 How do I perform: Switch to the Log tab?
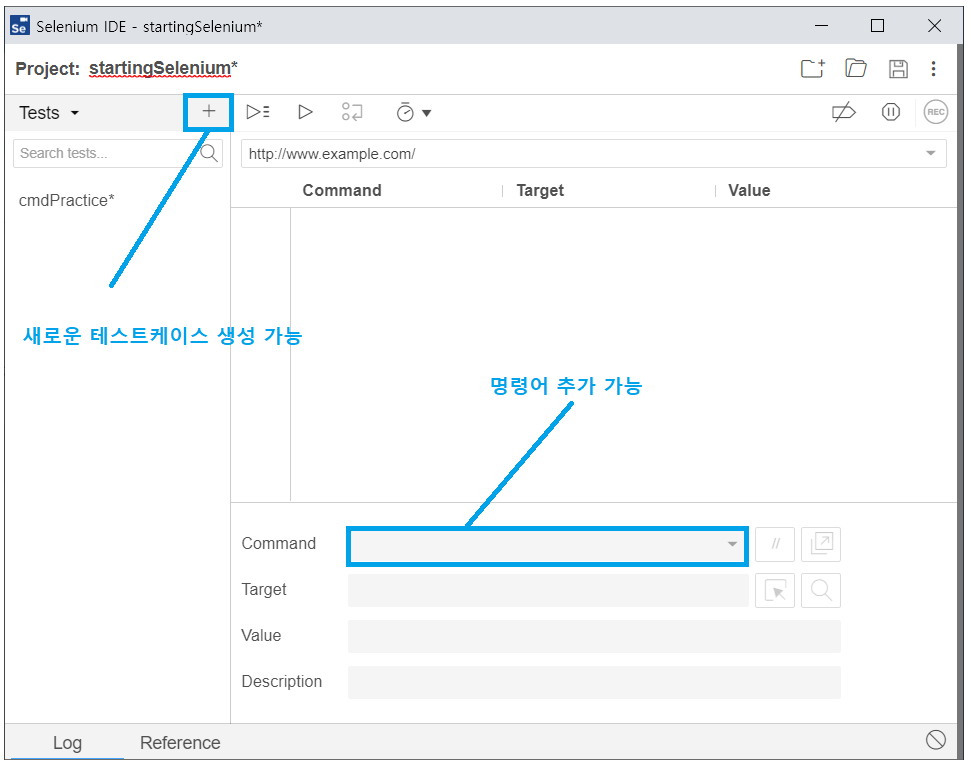[x=67, y=742]
